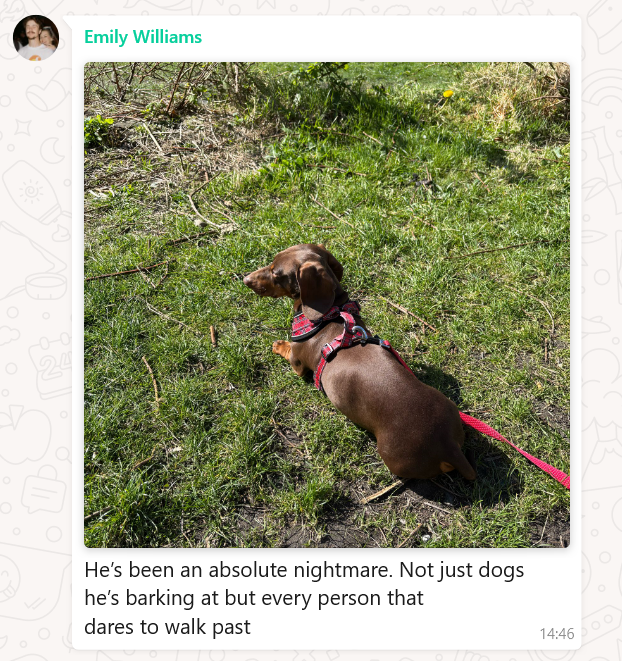Select the last line "dares to walk past"
This screenshot has width=622, height=661.
(x=167, y=627)
